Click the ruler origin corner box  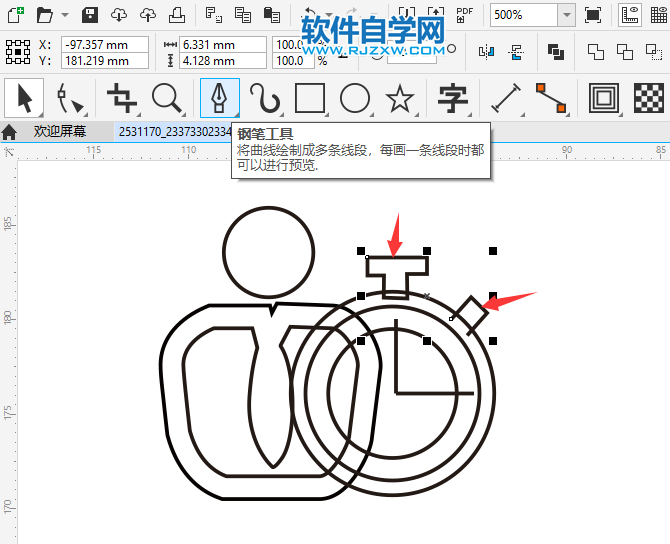pos(9,152)
